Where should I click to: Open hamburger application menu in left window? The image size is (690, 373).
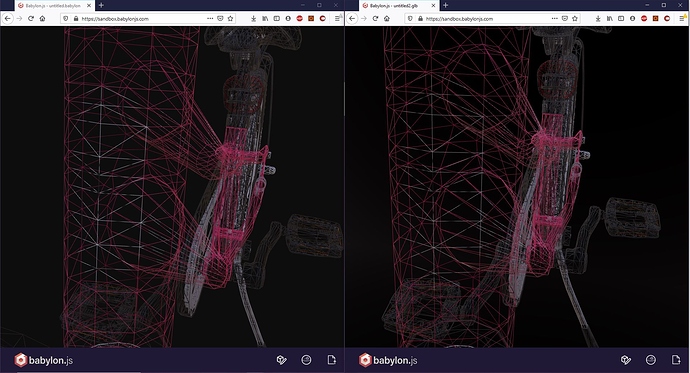point(338,18)
